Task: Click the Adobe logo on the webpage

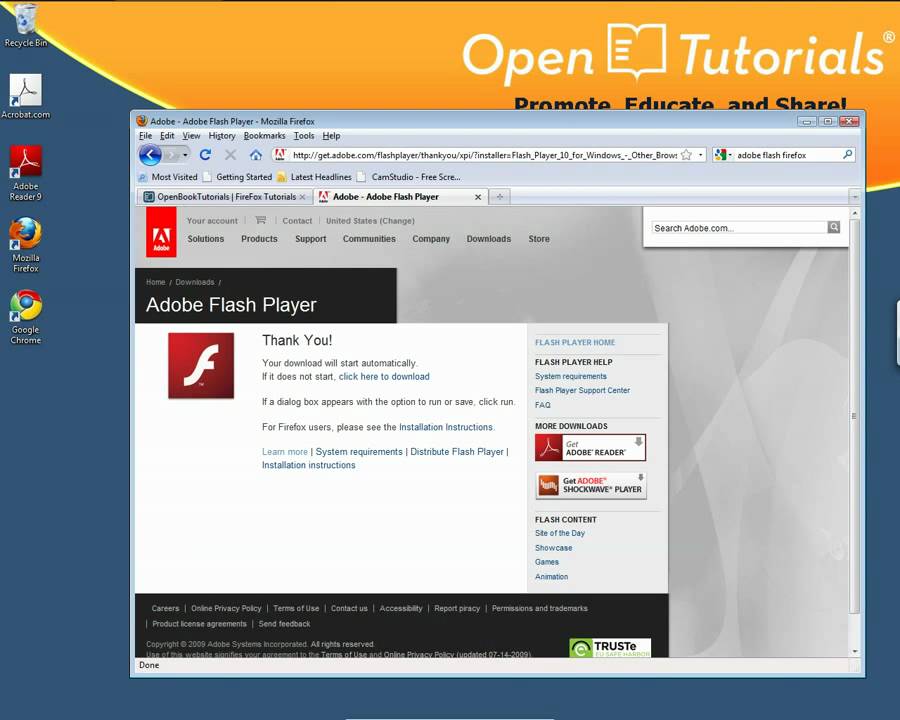Action: point(161,232)
